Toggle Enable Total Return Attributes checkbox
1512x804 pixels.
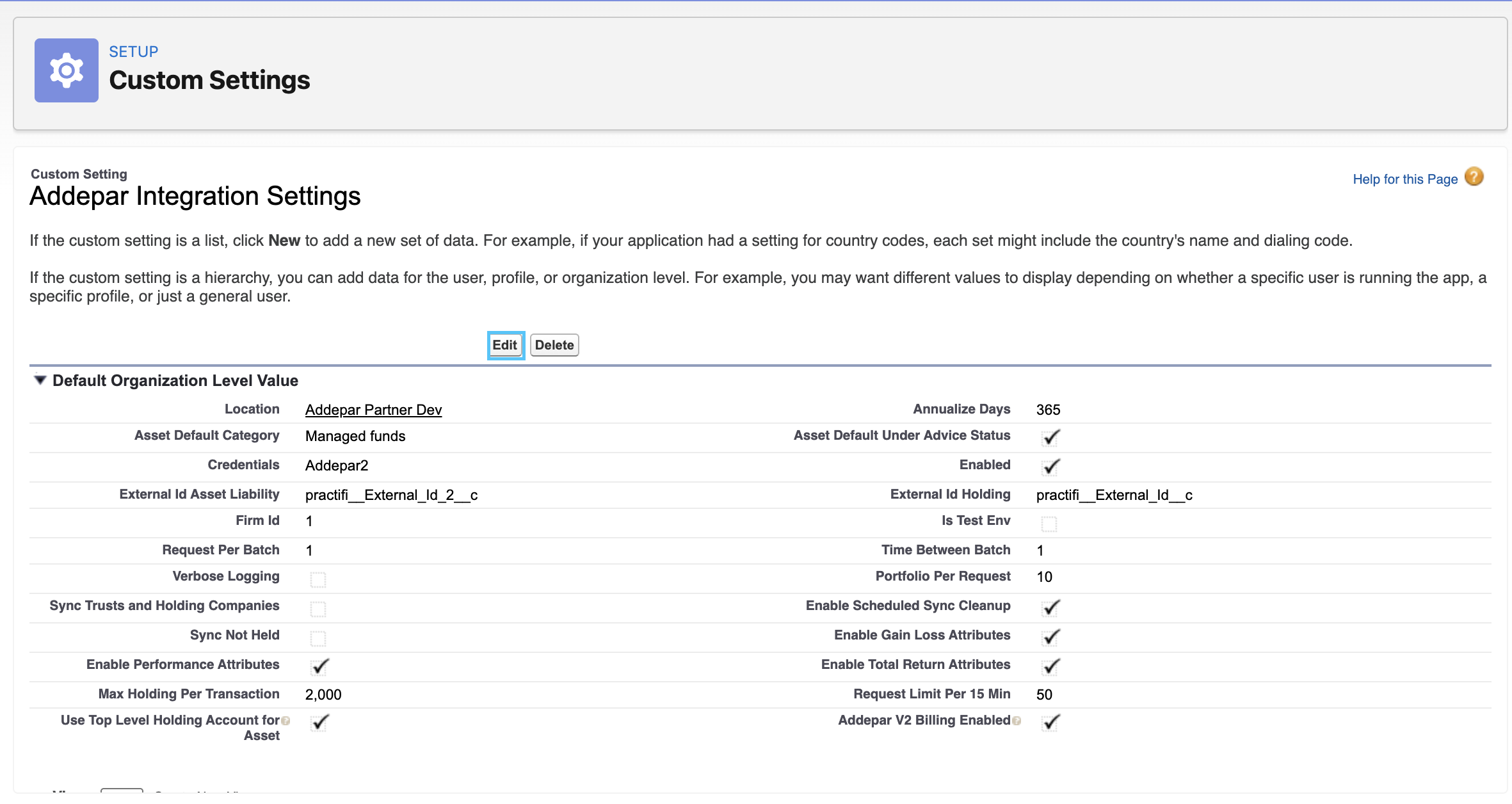pyautogui.click(x=1050, y=666)
